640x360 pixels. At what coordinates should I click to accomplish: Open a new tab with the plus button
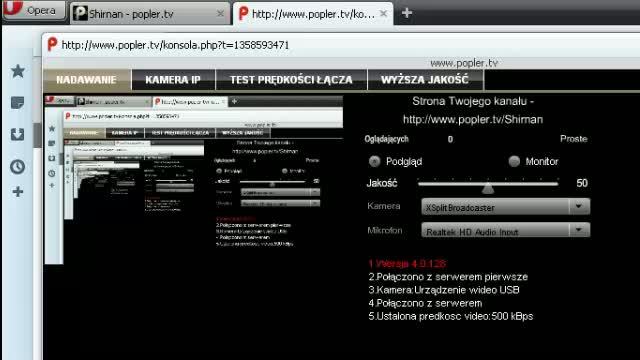[x=407, y=13]
